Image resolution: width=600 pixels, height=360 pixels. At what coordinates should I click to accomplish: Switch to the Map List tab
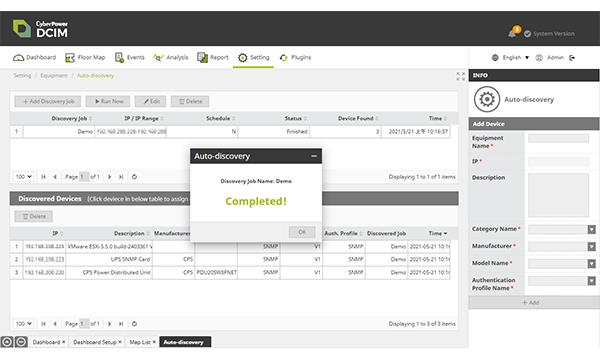pos(142,342)
